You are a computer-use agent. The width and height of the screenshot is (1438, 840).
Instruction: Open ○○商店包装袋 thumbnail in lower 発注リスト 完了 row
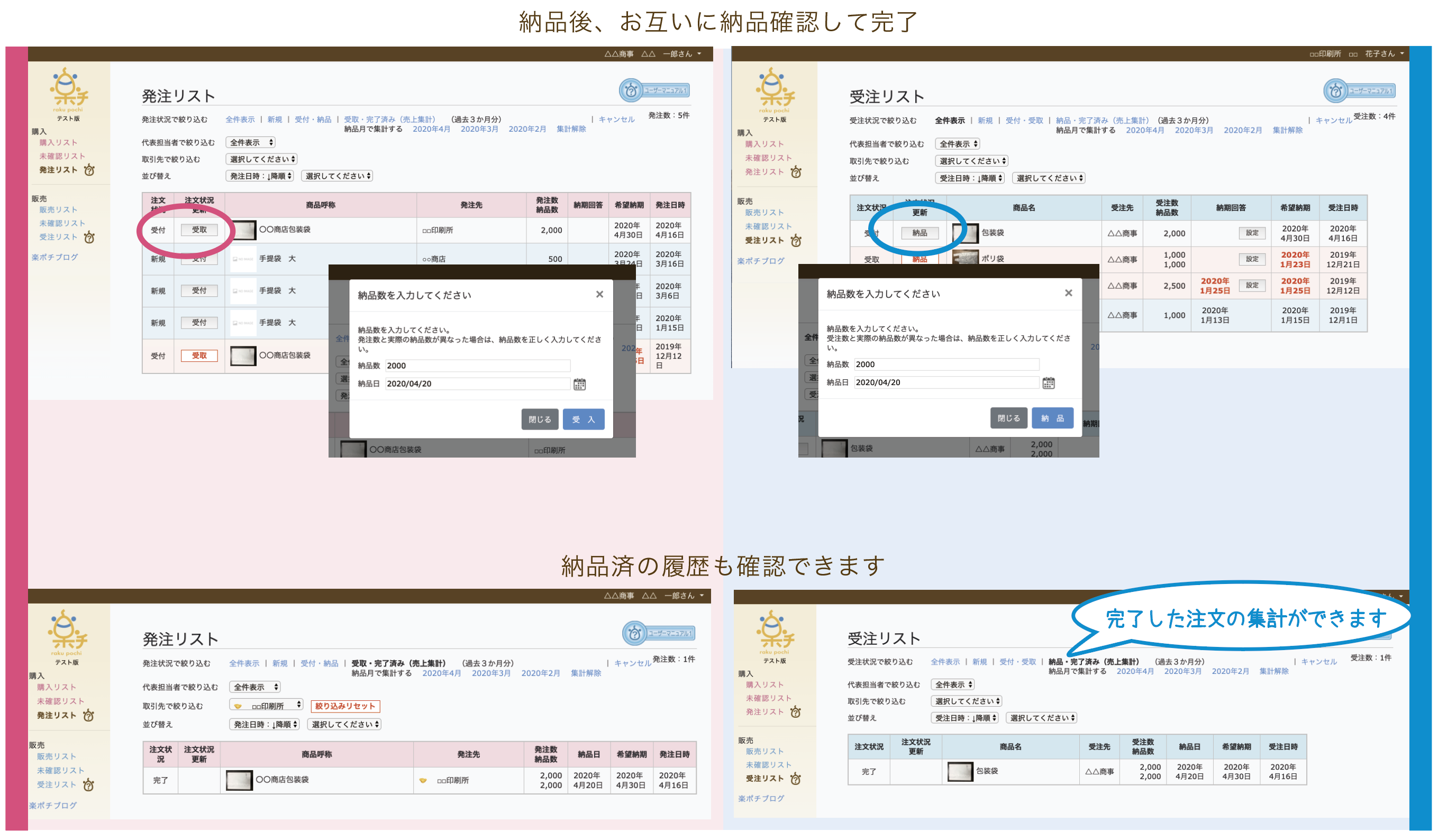239,780
